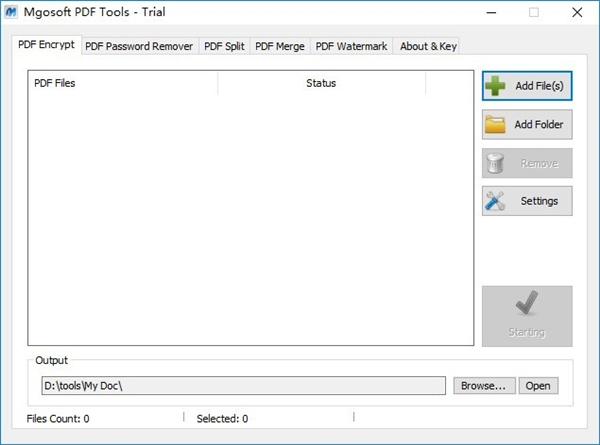Open the PDF Watermark tab
Viewport: 600px width, 445px height.
click(351, 46)
